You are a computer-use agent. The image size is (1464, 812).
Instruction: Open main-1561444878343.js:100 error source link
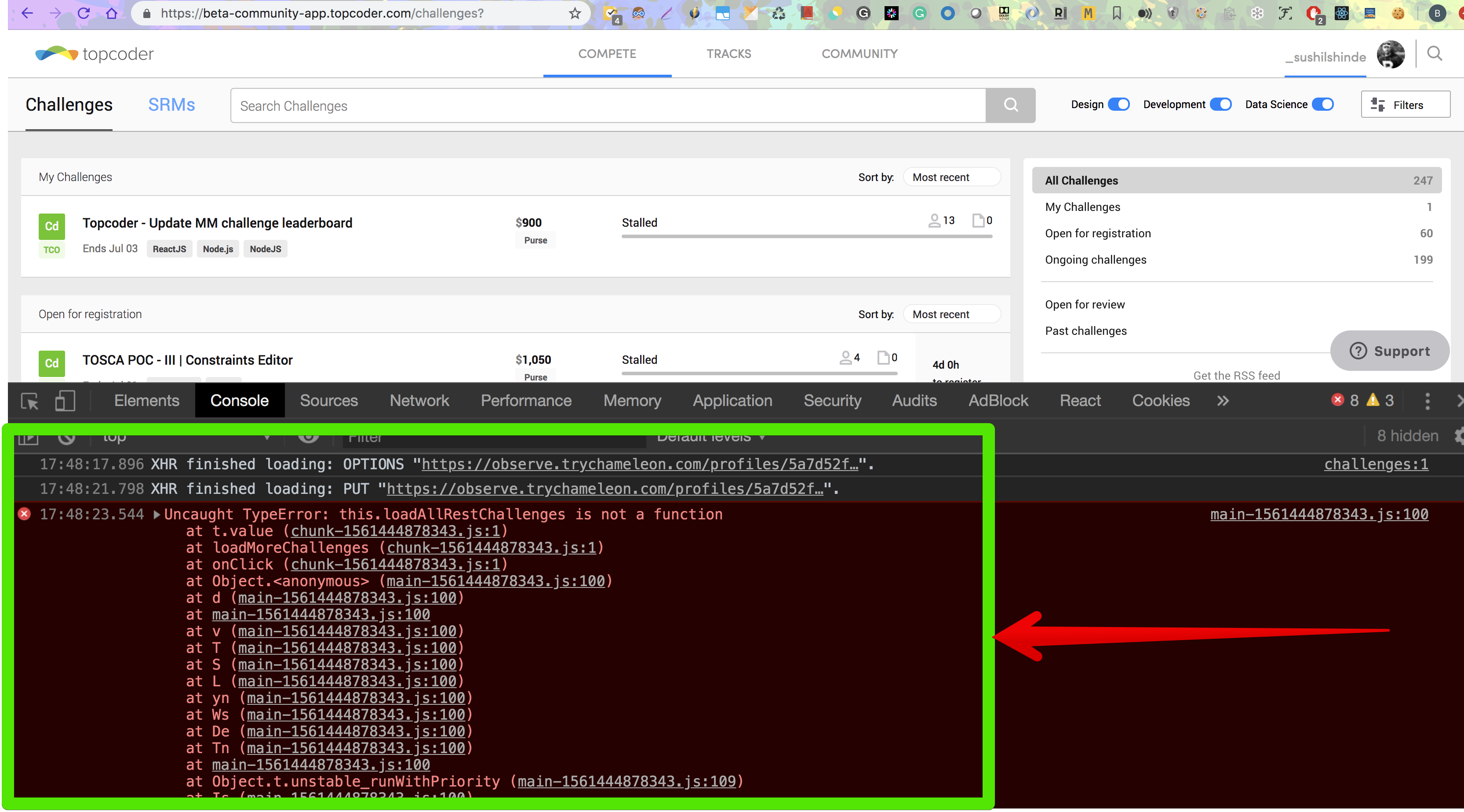[1319, 515]
